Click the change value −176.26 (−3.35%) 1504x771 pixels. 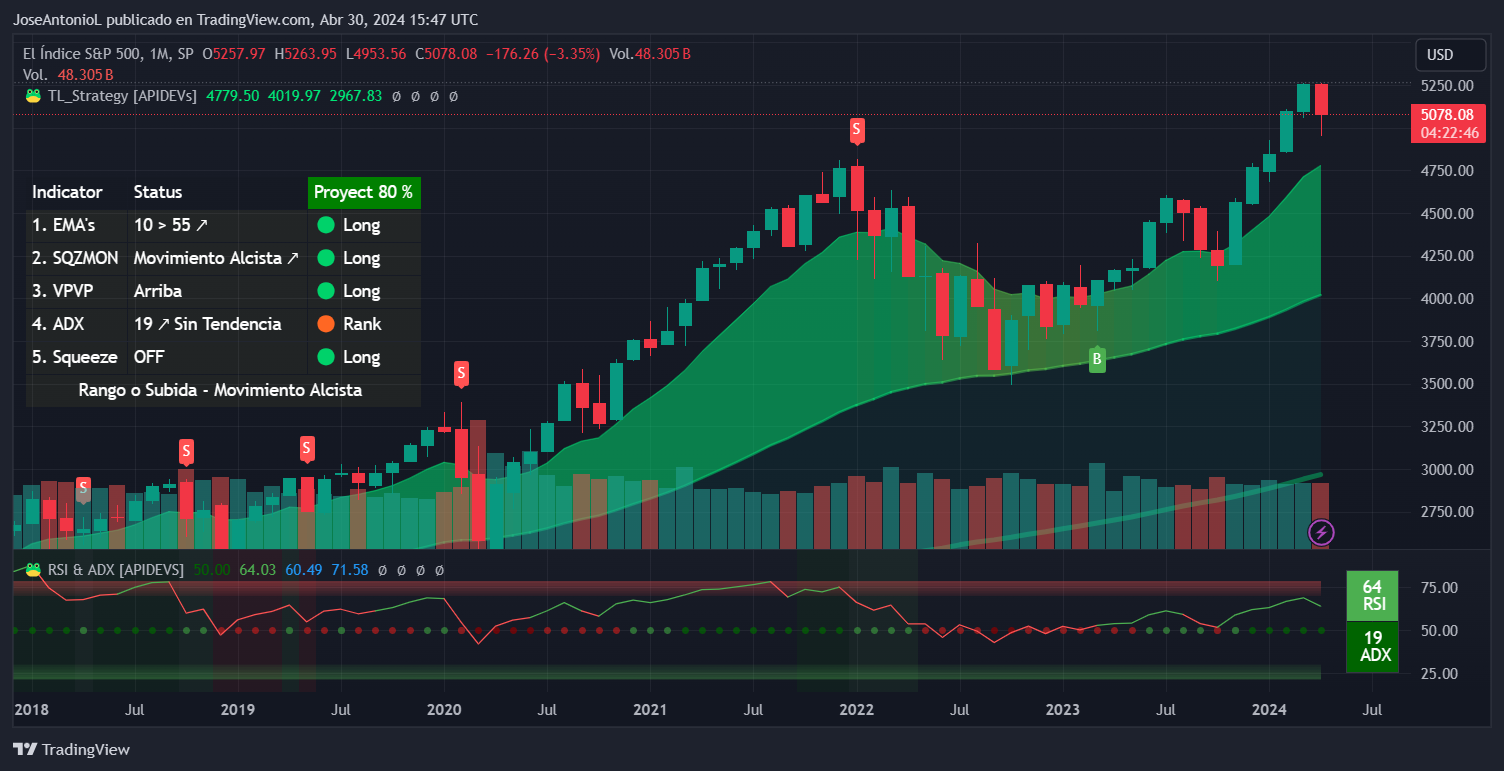(x=542, y=53)
